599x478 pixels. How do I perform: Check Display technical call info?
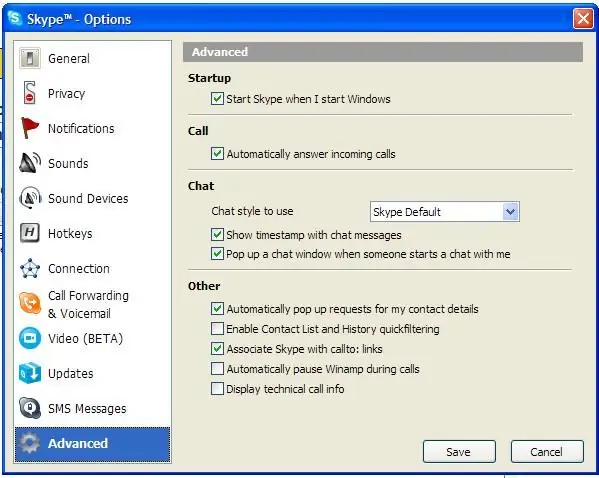click(217, 389)
